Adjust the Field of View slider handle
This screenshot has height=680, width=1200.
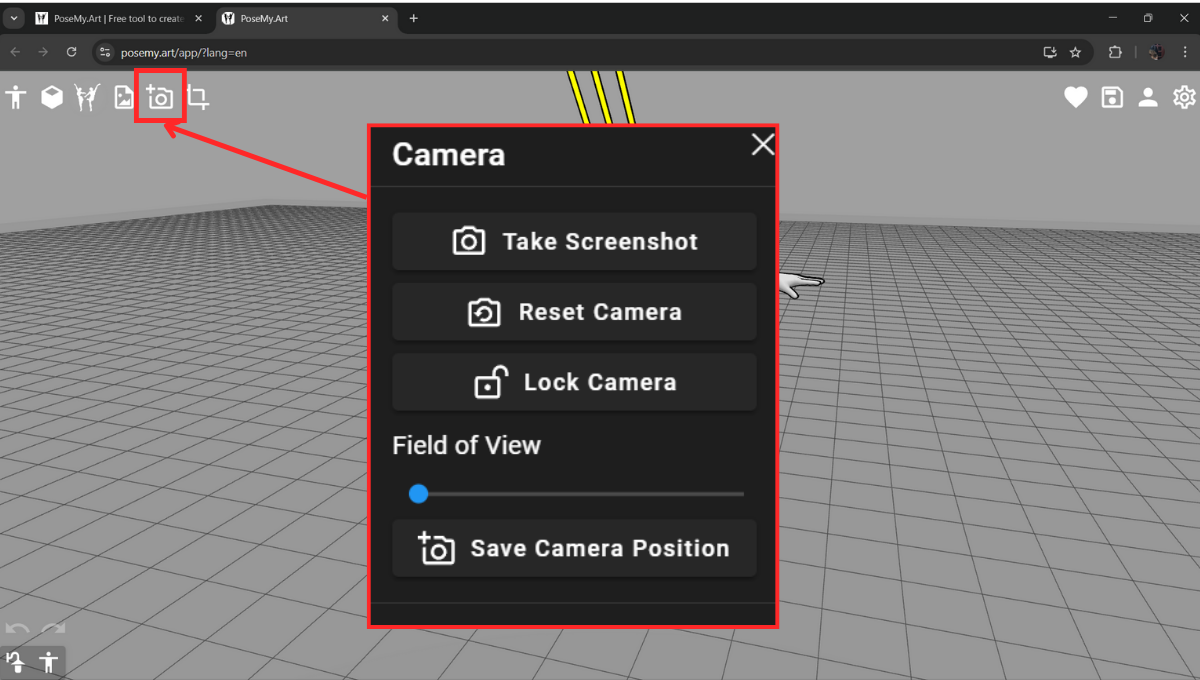tap(418, 493)
